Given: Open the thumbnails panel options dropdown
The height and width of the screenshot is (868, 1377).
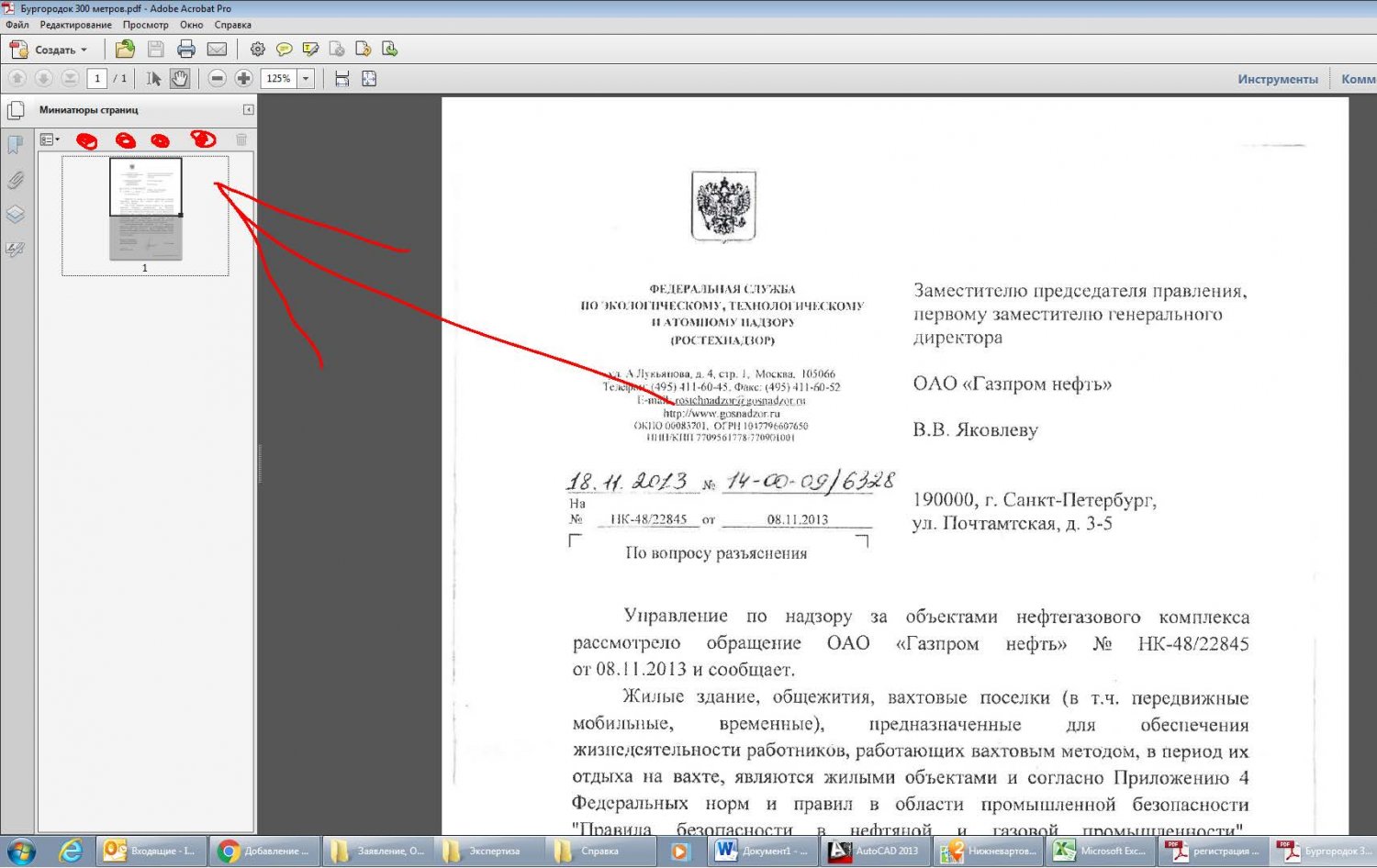Looking at the screenshot, I should (50, 139).
